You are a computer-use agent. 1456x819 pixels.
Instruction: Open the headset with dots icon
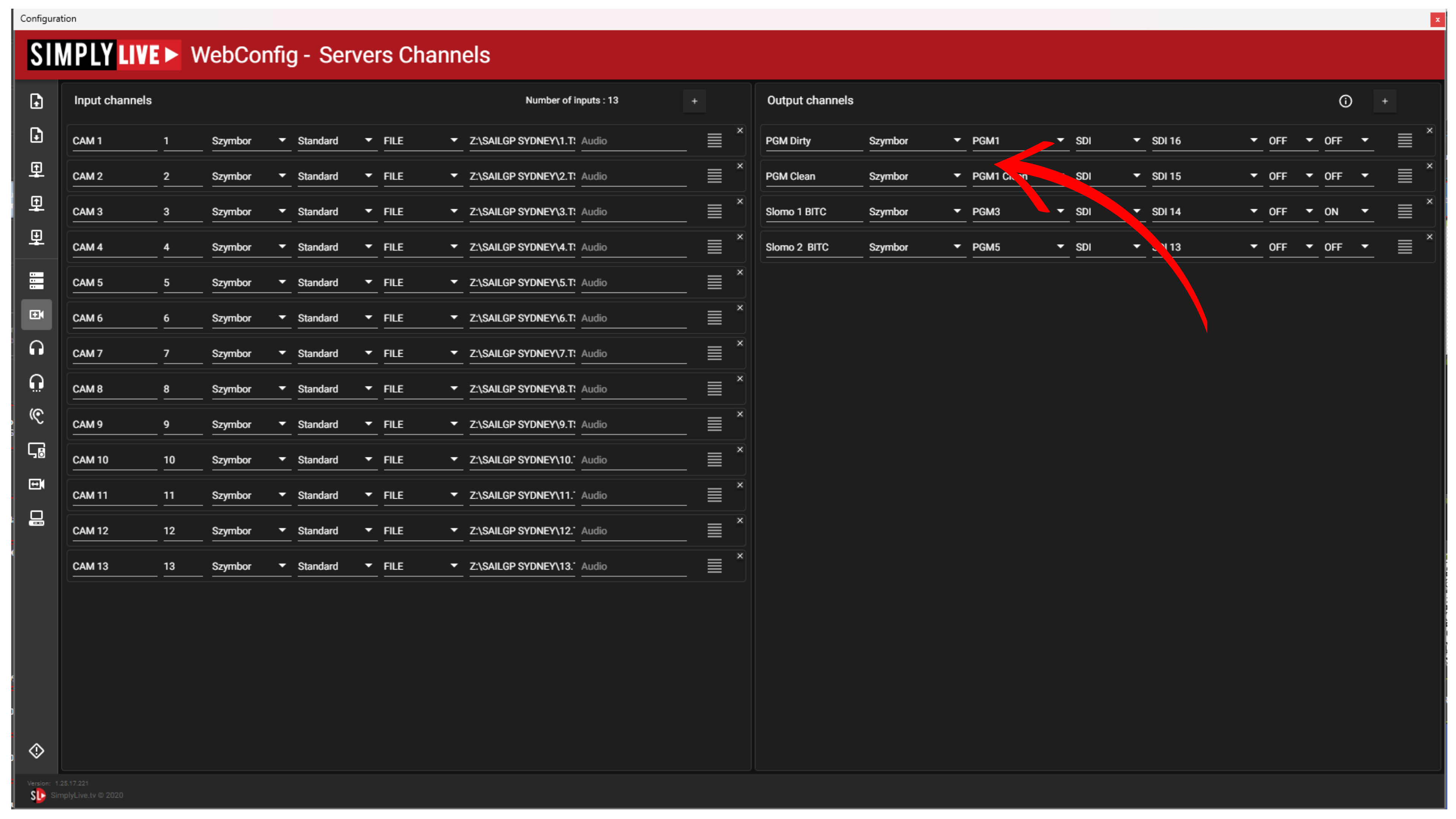coord(36,383)
